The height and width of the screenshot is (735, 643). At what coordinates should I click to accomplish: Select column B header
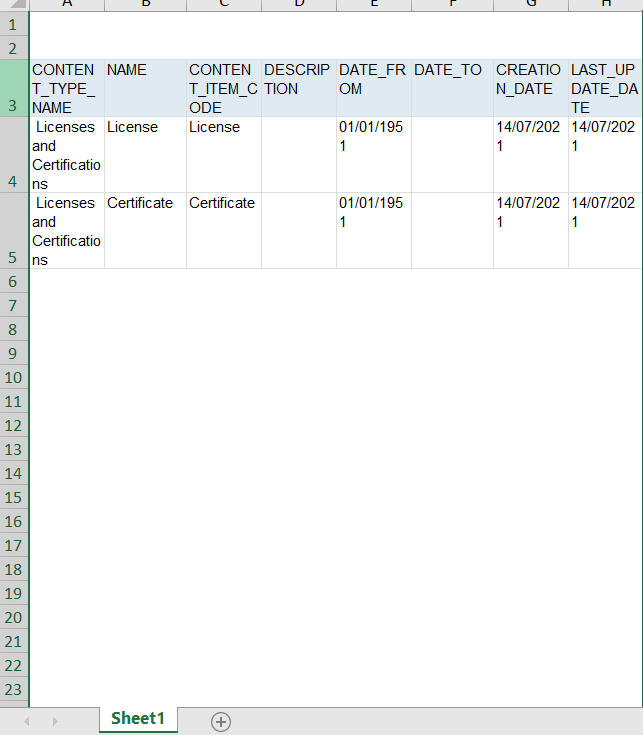tap(145, 5)
